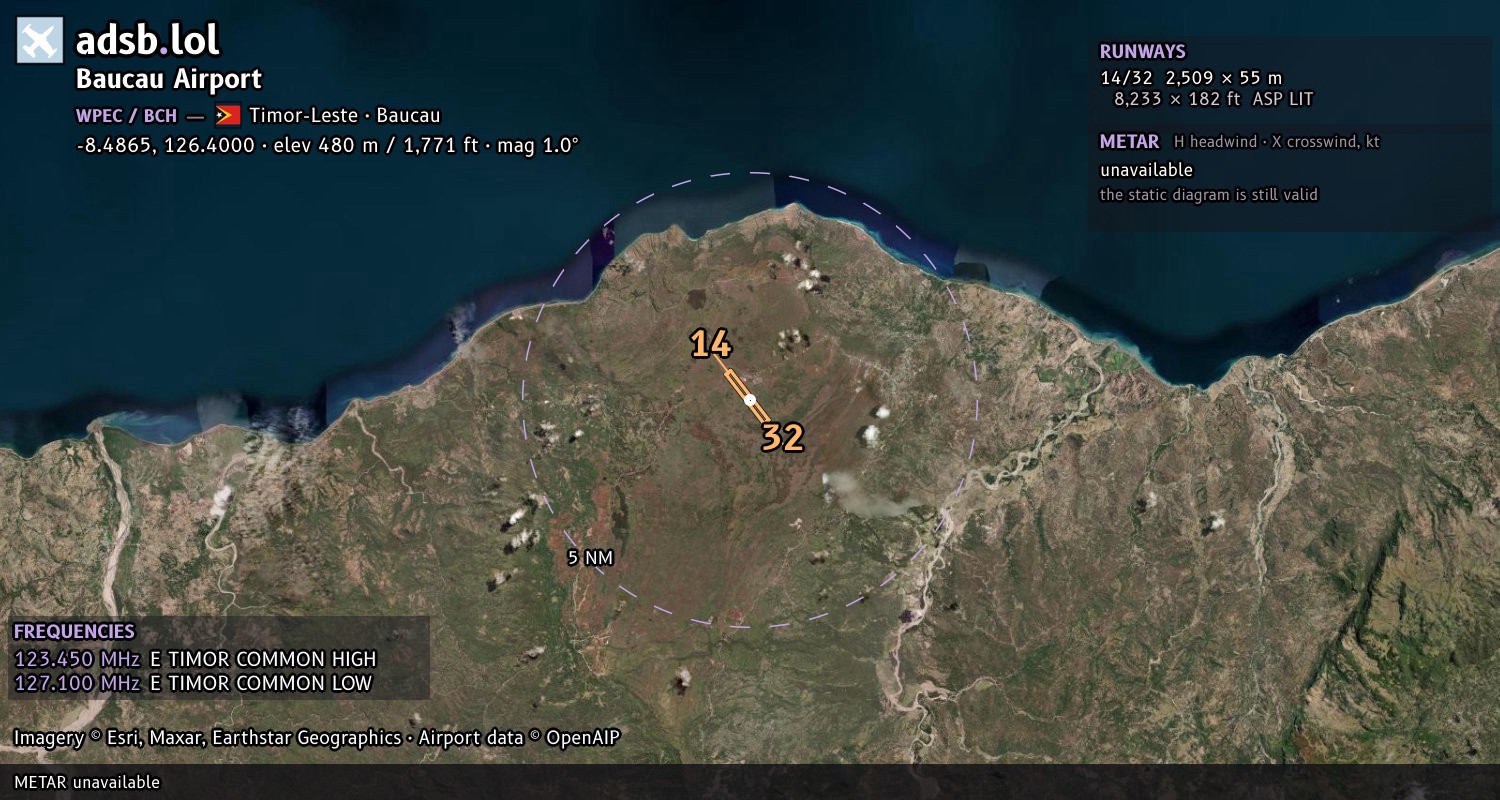Click the 5 NM range ring label

tap(590, 558)
